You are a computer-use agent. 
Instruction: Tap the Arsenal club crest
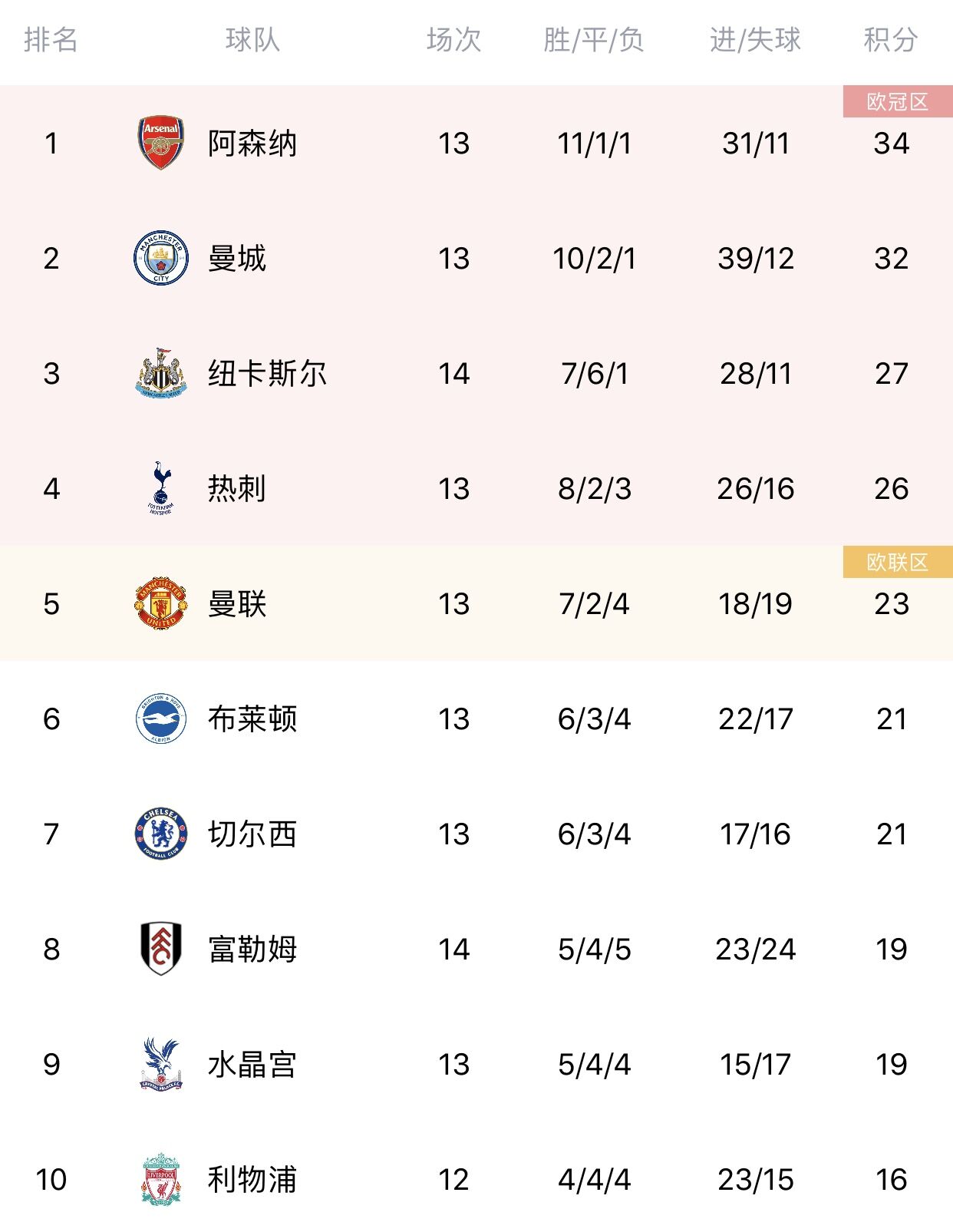tap(161, 143)
